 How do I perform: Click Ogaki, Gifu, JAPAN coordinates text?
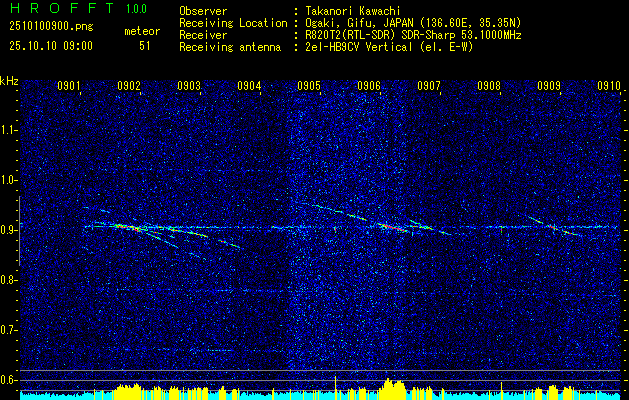tap(413, 23)
